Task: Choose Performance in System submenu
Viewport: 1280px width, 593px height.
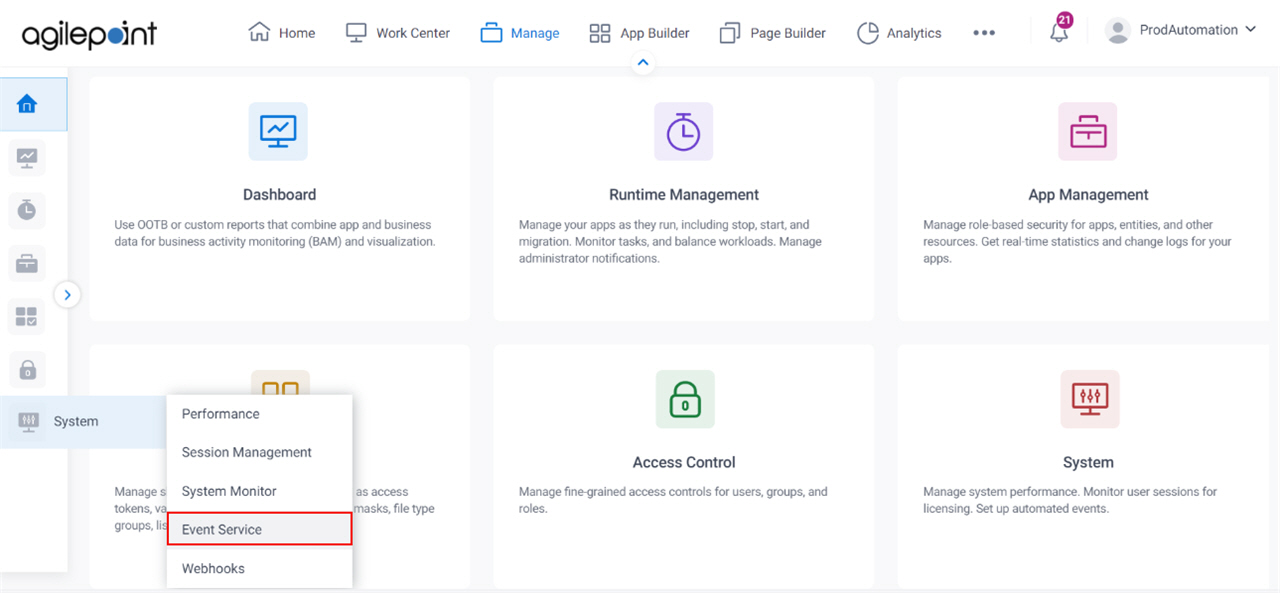Action: click(x=260, y=414)
